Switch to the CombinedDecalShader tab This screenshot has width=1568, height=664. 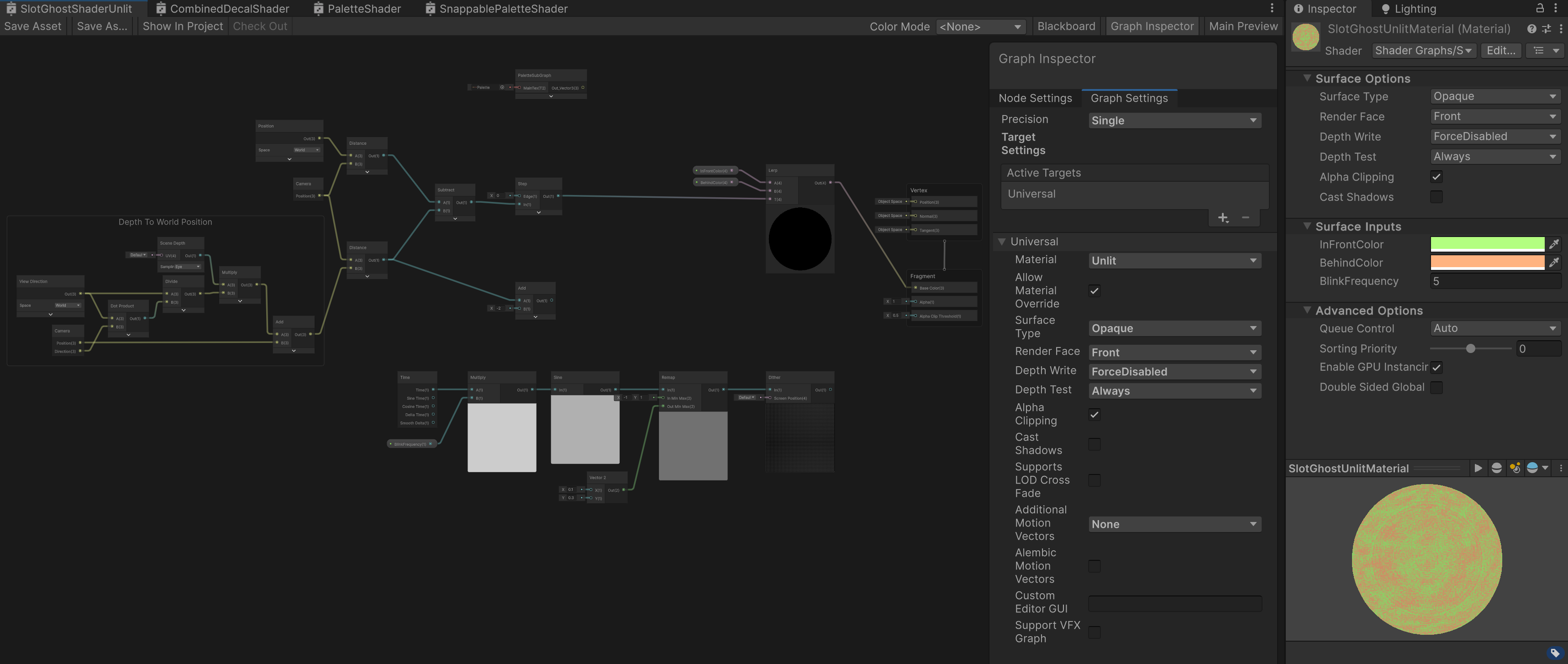click(229, 8)
